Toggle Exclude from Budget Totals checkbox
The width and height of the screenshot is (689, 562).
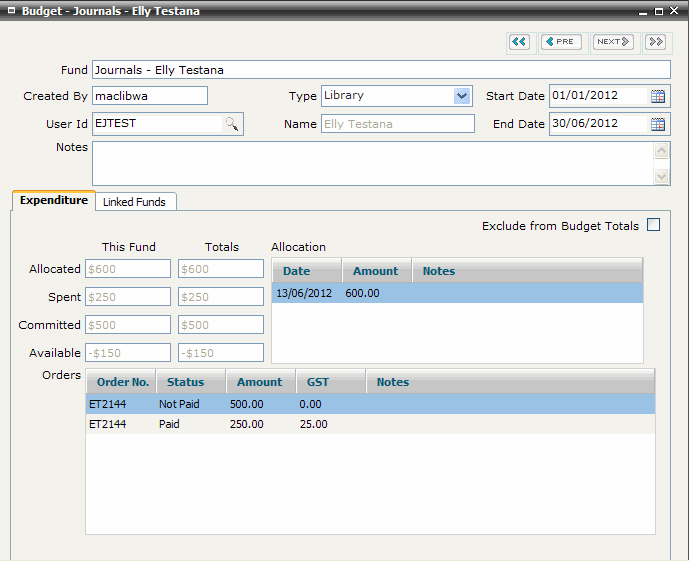[x=654, y=225]
